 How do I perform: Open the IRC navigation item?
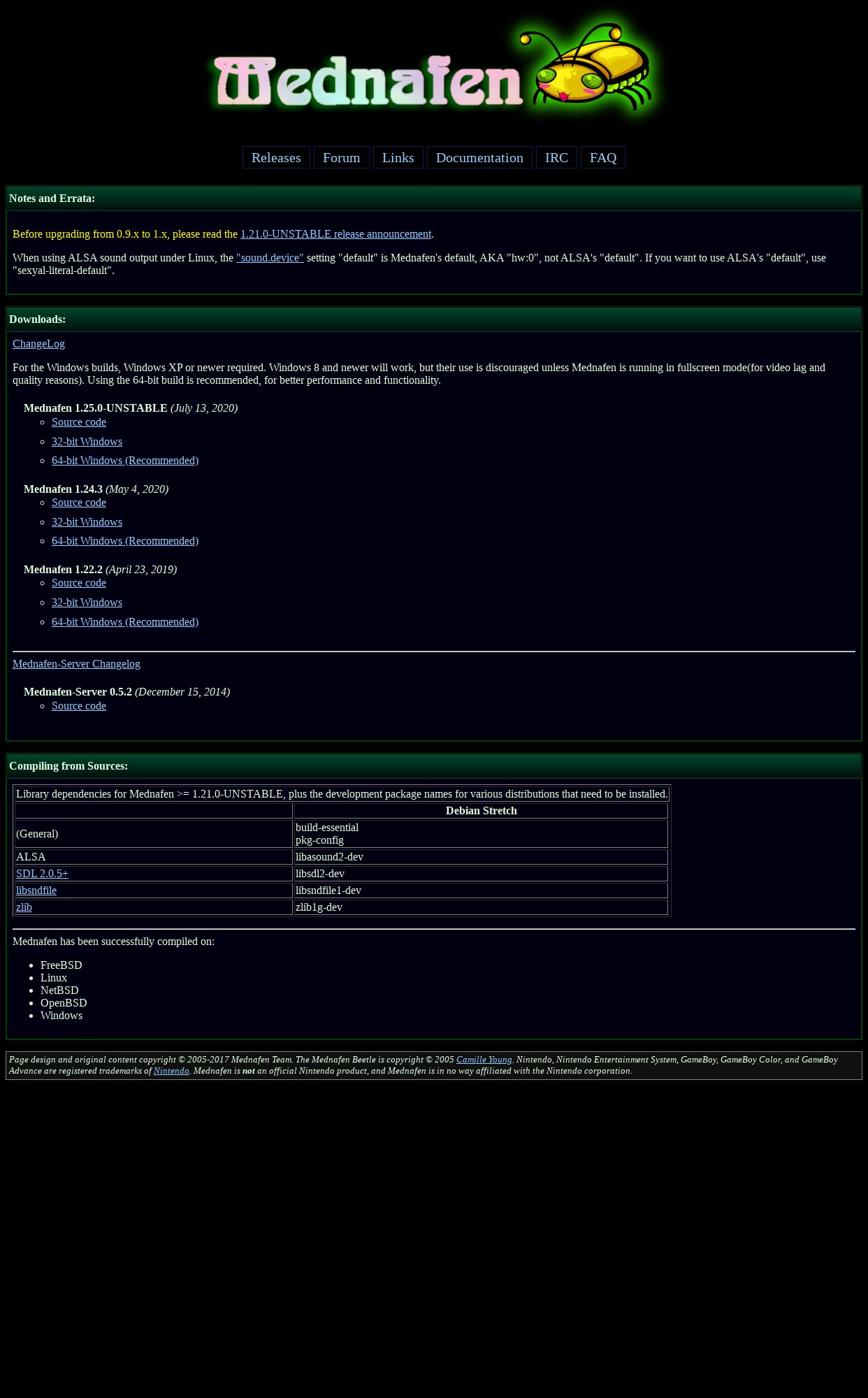(x=556, y=157)
